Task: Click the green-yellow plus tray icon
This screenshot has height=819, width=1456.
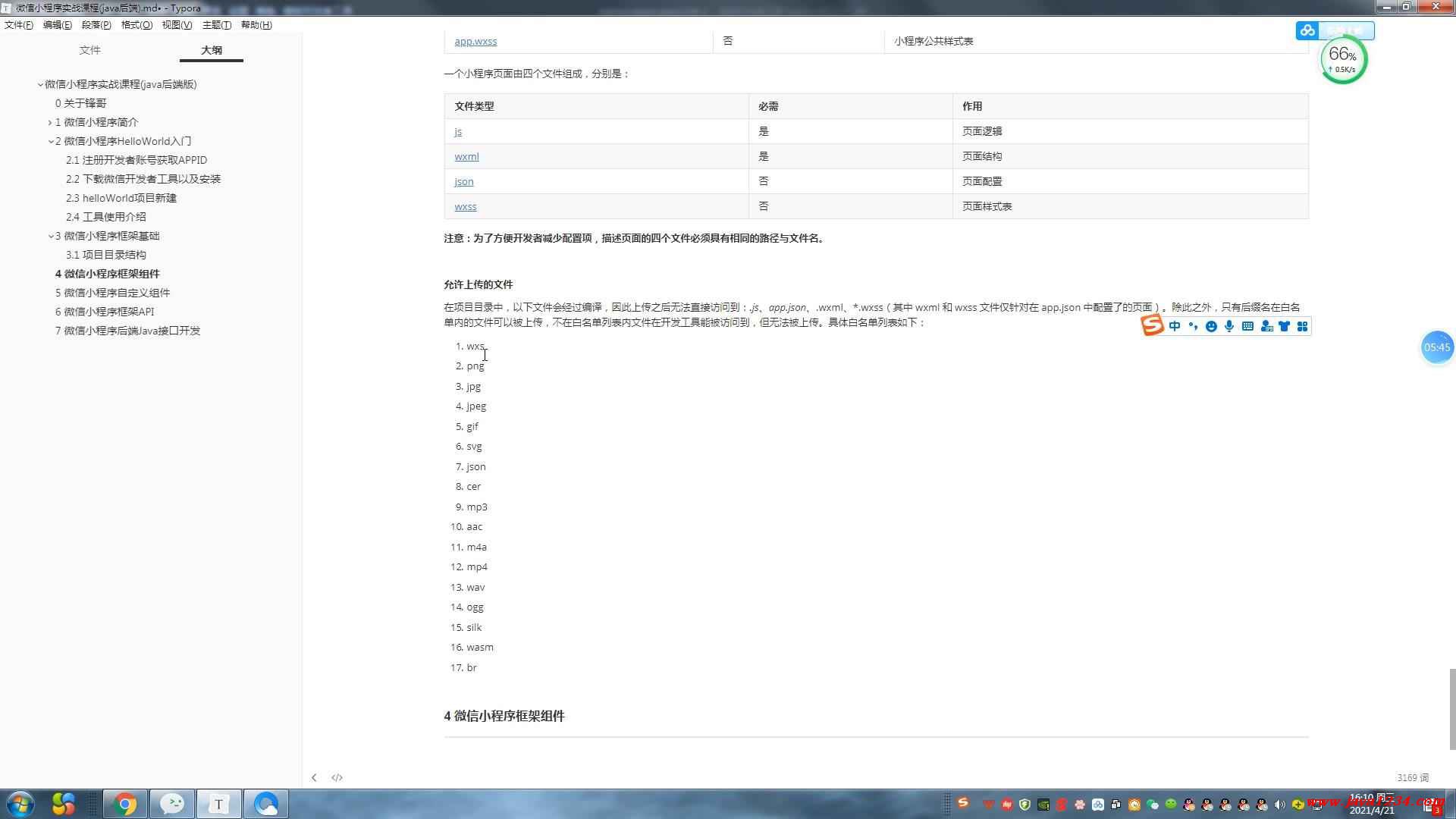Action: click(1298, 805)
